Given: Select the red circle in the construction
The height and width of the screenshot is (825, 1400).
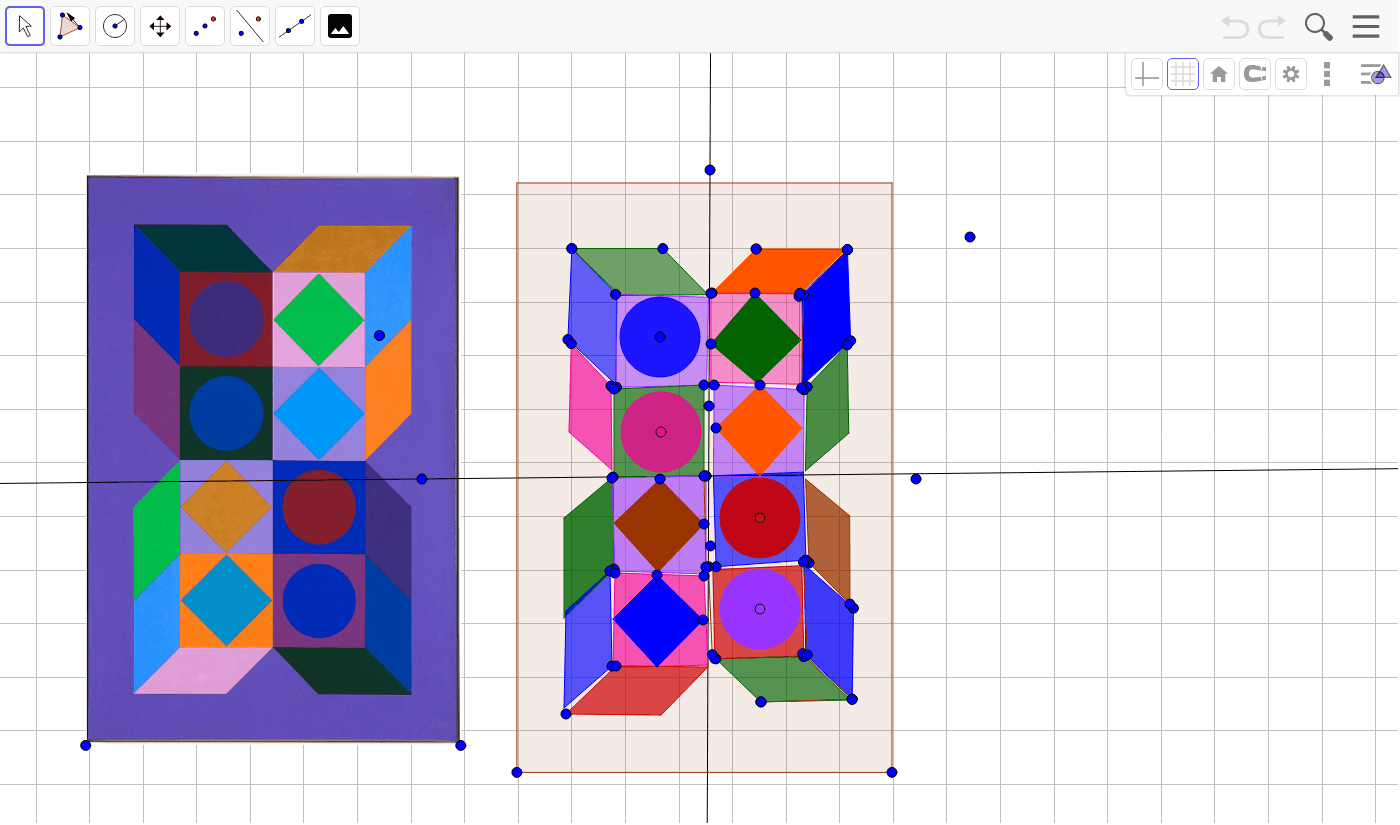Looking at the screenshot, I should pyautogui.click(x=760, y=518).
